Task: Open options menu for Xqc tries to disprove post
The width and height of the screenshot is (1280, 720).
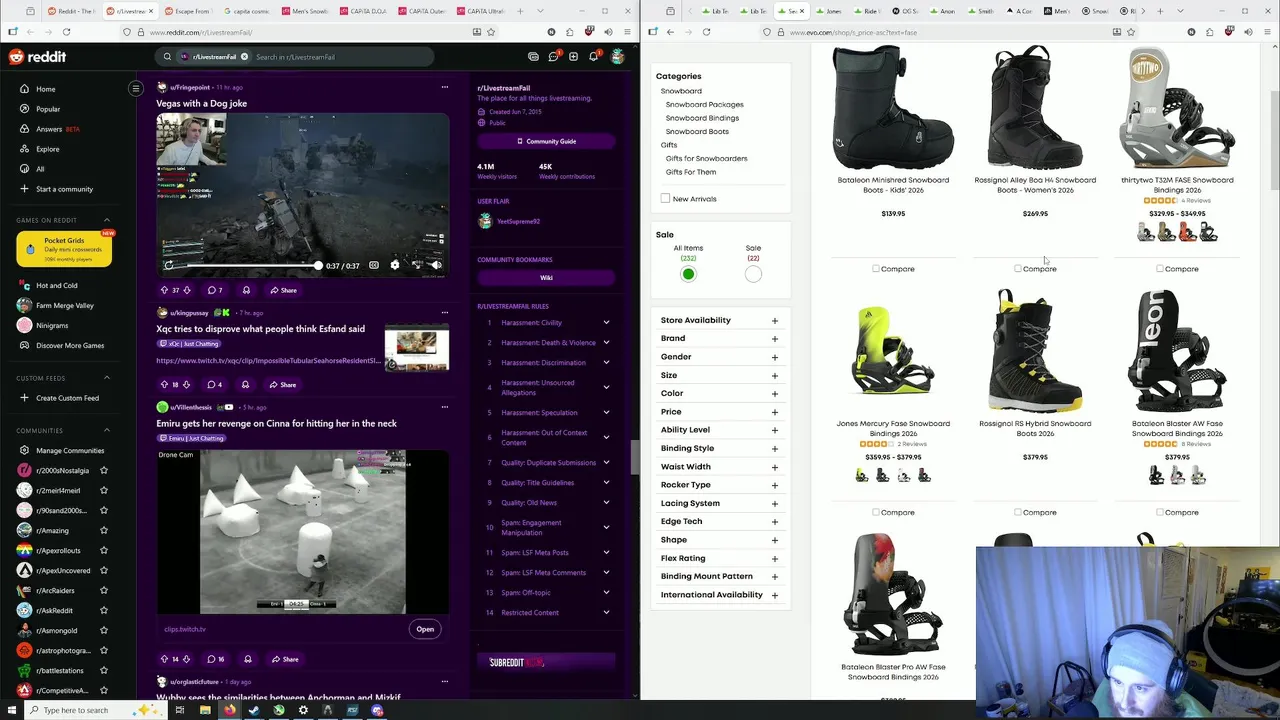Action: pos(445,312)
